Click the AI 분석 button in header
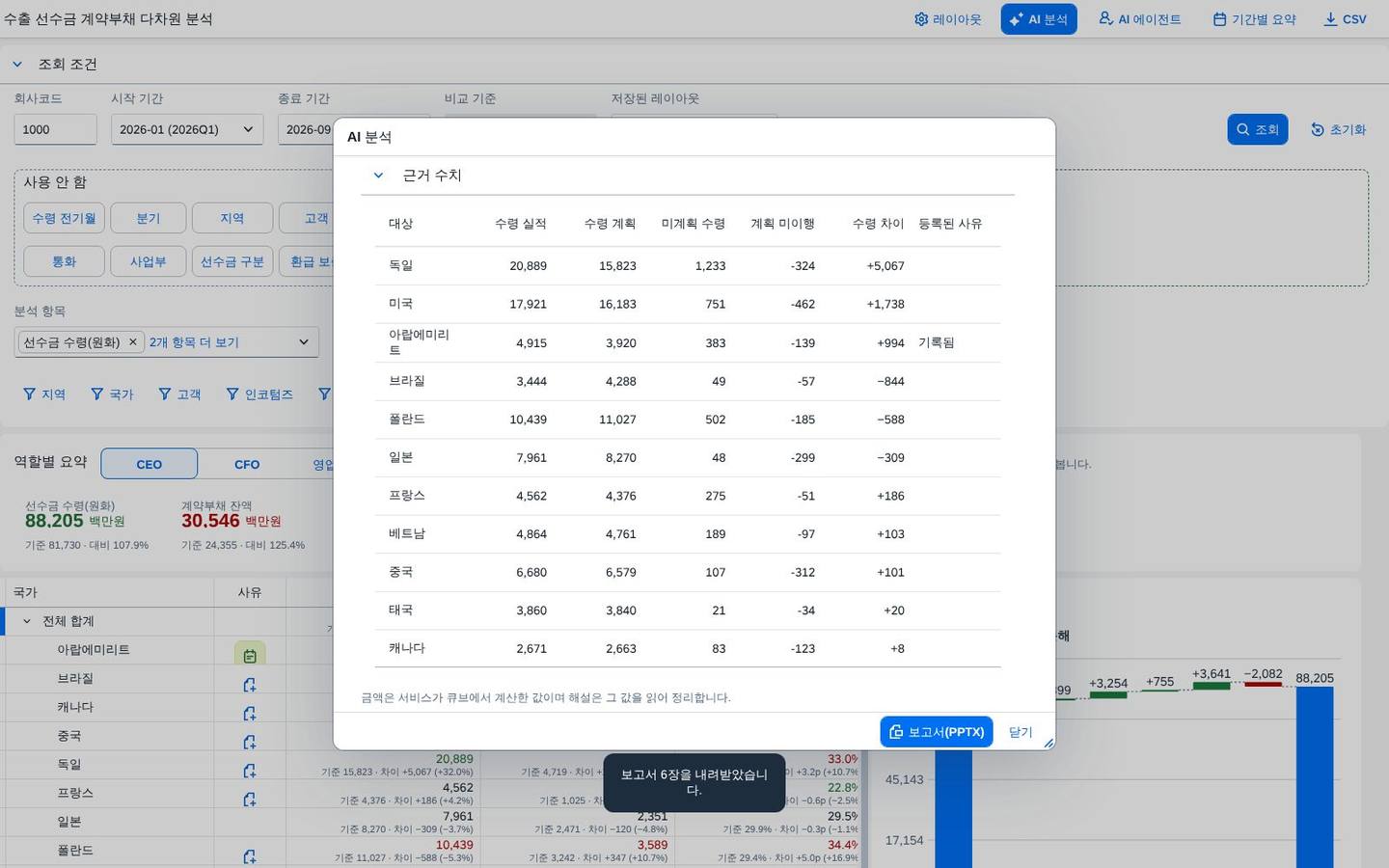The height and width of the screenshot is (868, 1389). click(1038, 19)
